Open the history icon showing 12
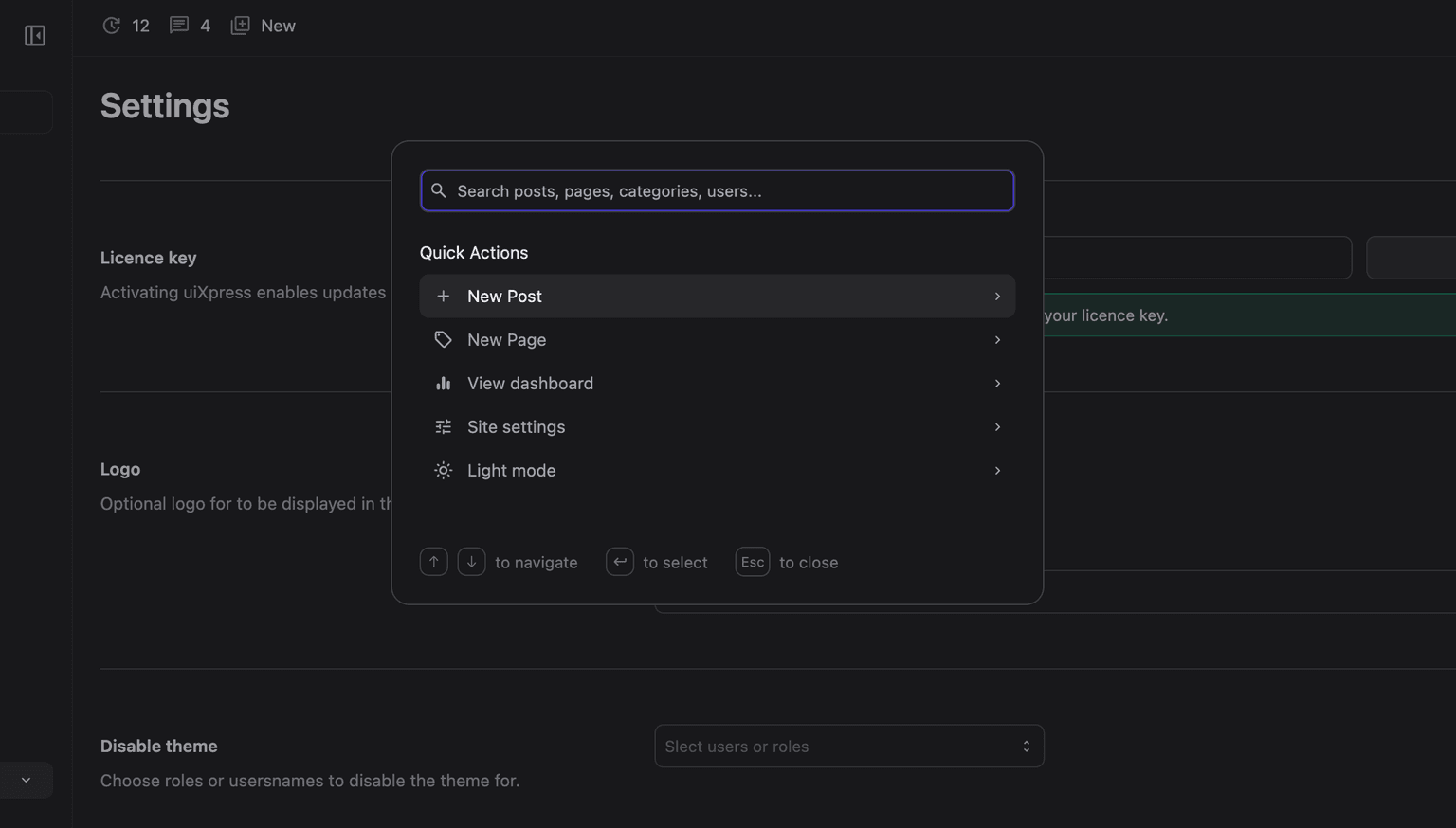This screenshot has width=1456, height=828. pyautogui.click(x=111, y=26)
